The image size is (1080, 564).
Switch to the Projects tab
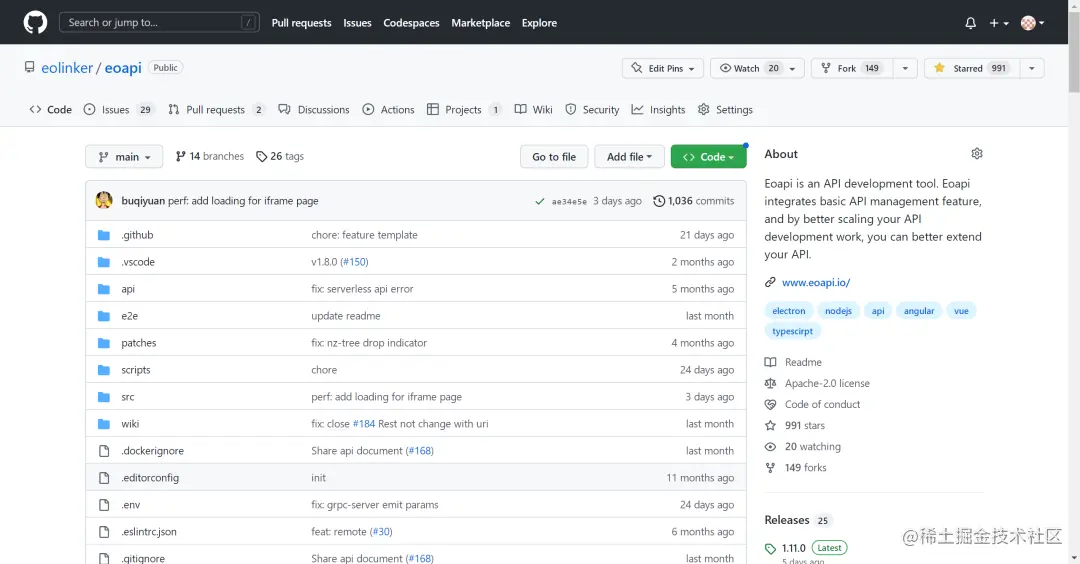pyautogui.click(x=463, y=109)
